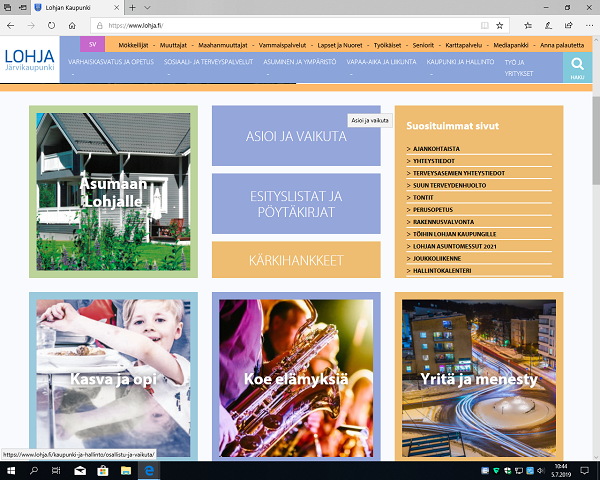Open the Kaupunki ja hallinto menu
The image size is (600, 480).
(459, 61)
